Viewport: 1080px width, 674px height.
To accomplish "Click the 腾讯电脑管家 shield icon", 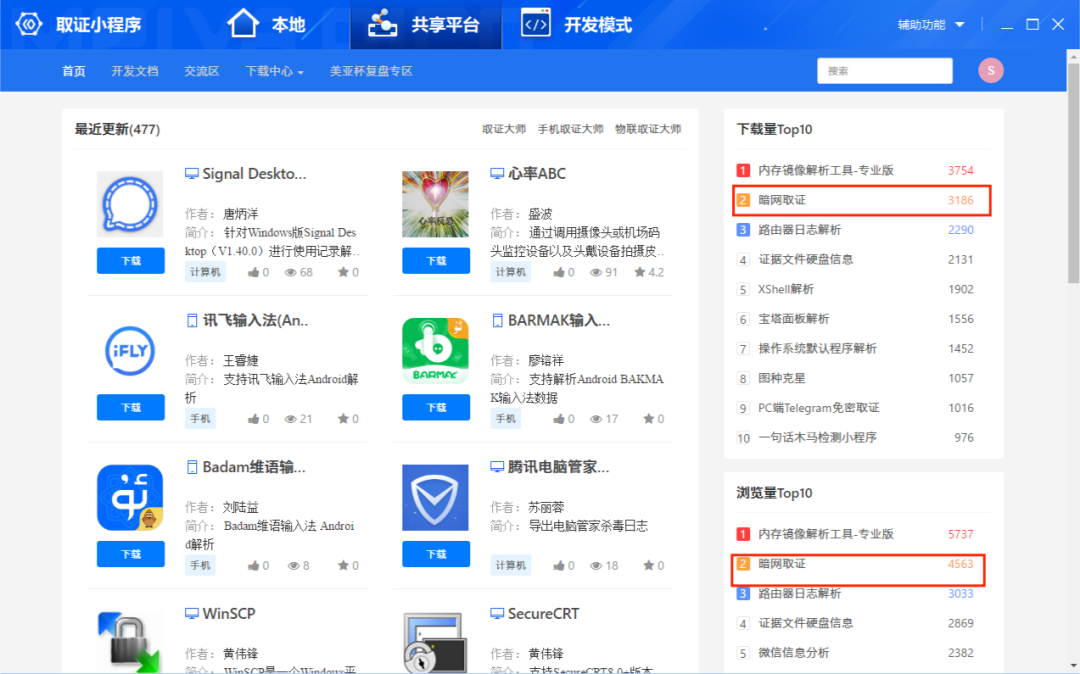I will [x=435, y=498].
